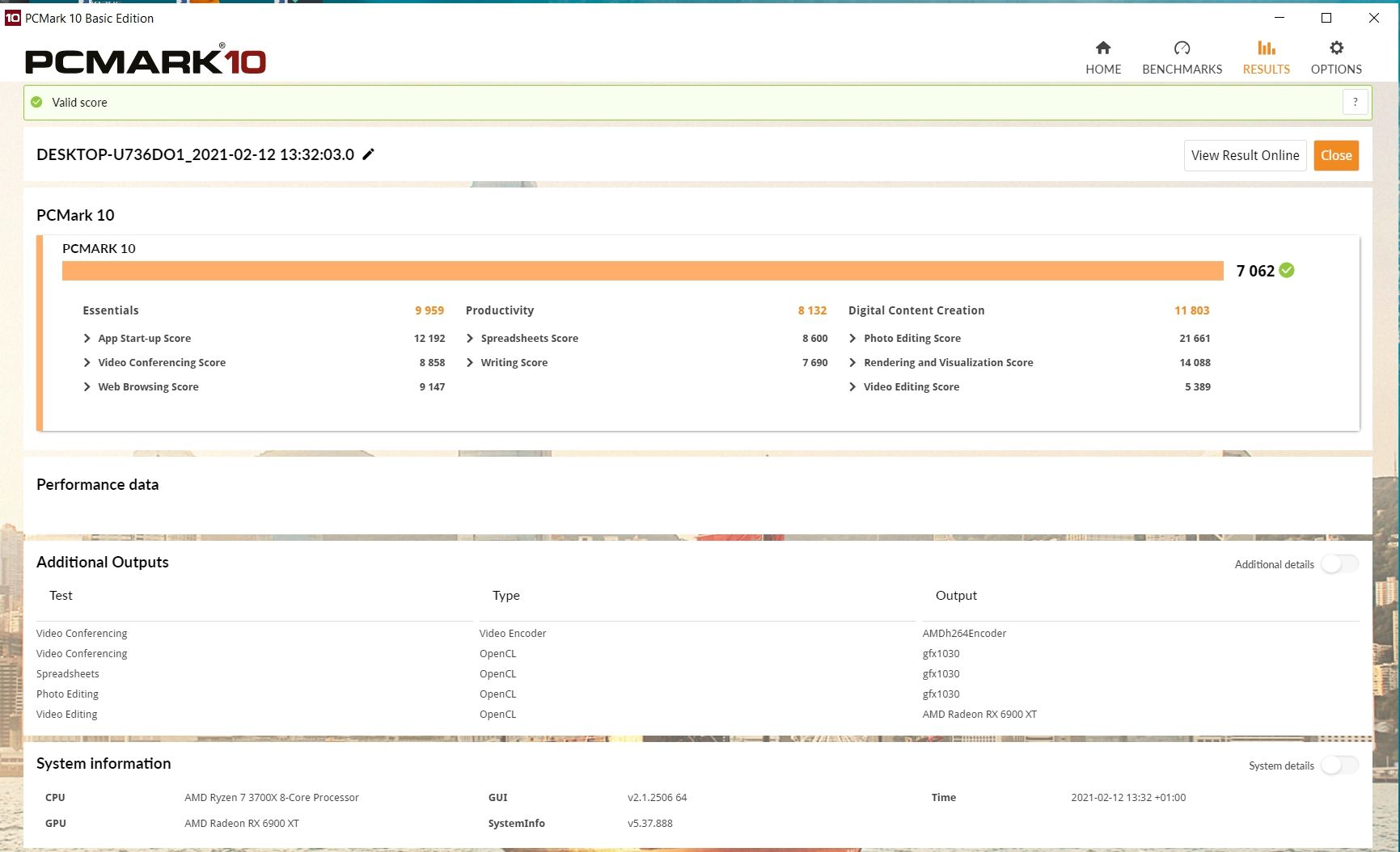Click the overall score 7 062
Viewport: 1400px width, 852px height.
pyautogui.click(x=1255, y=271)
